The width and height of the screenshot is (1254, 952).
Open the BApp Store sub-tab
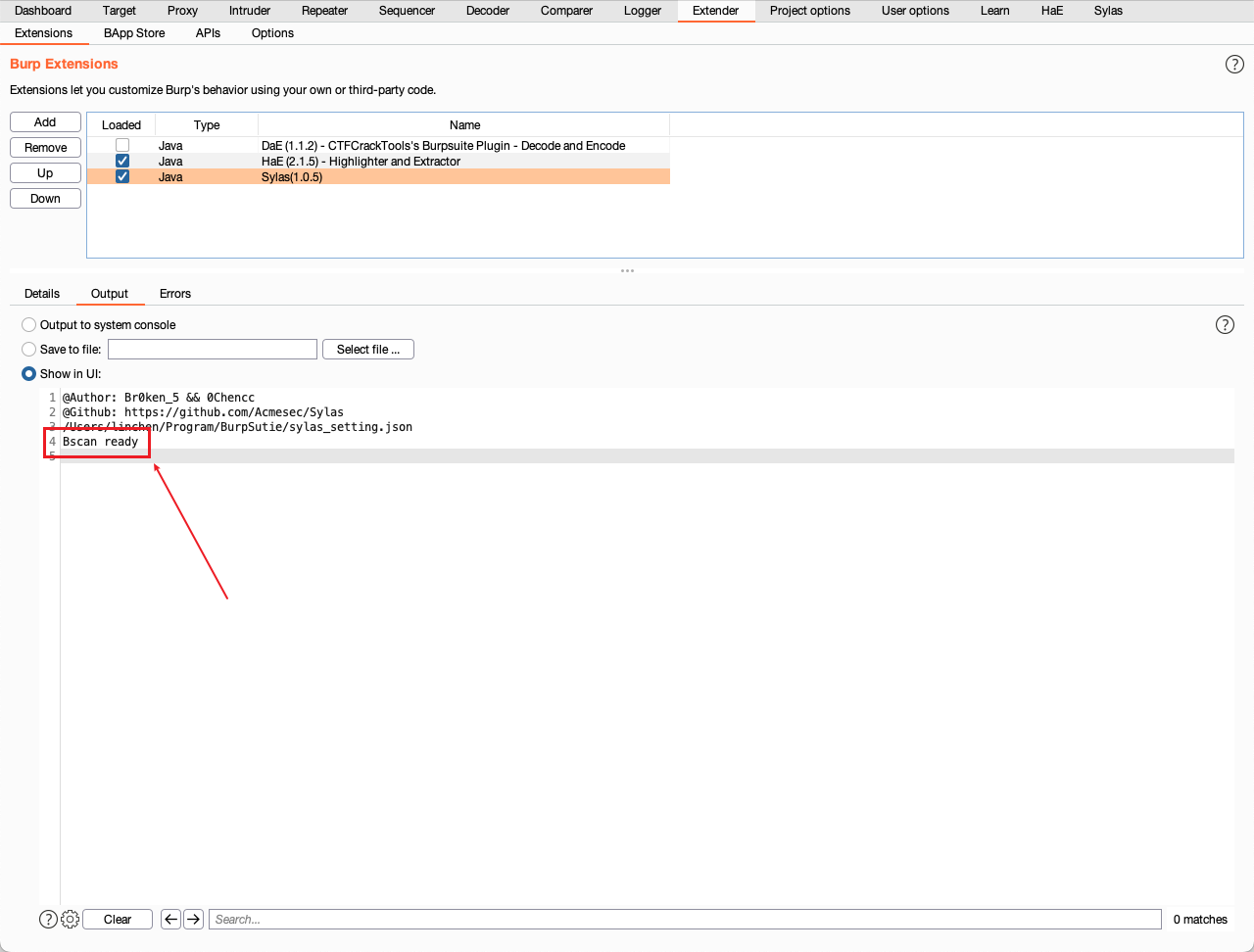(x=134, y=33)
